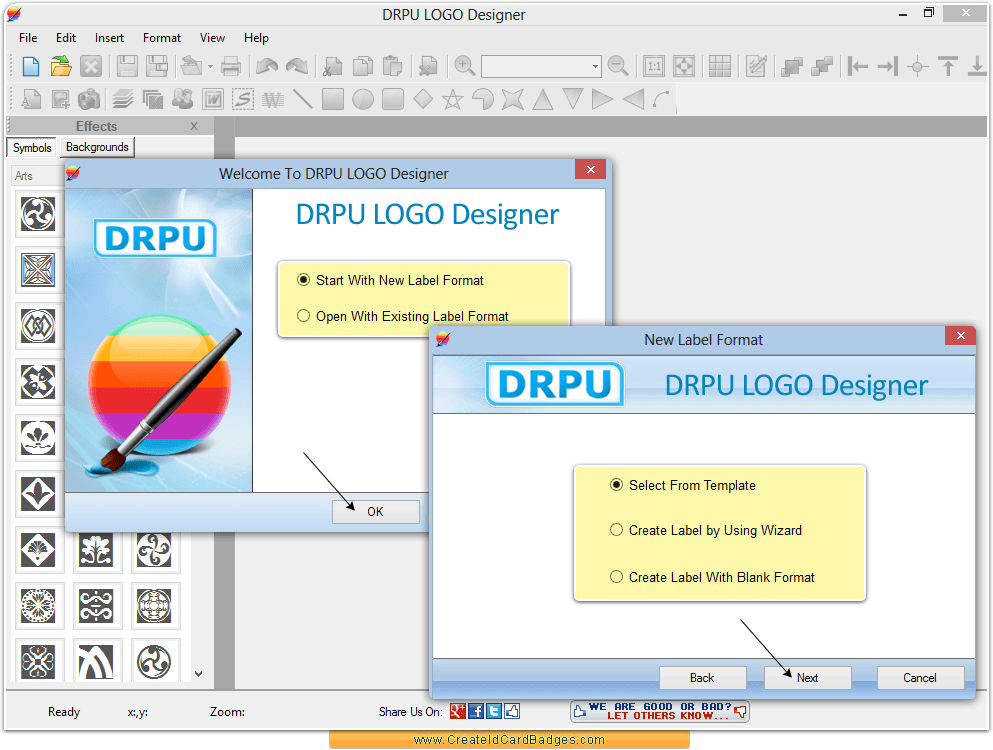Viewport: 993px width, 750px height.
Task: Share on Facebook icon in status bar
Action: pyautogui.click(x=476, y=711)
